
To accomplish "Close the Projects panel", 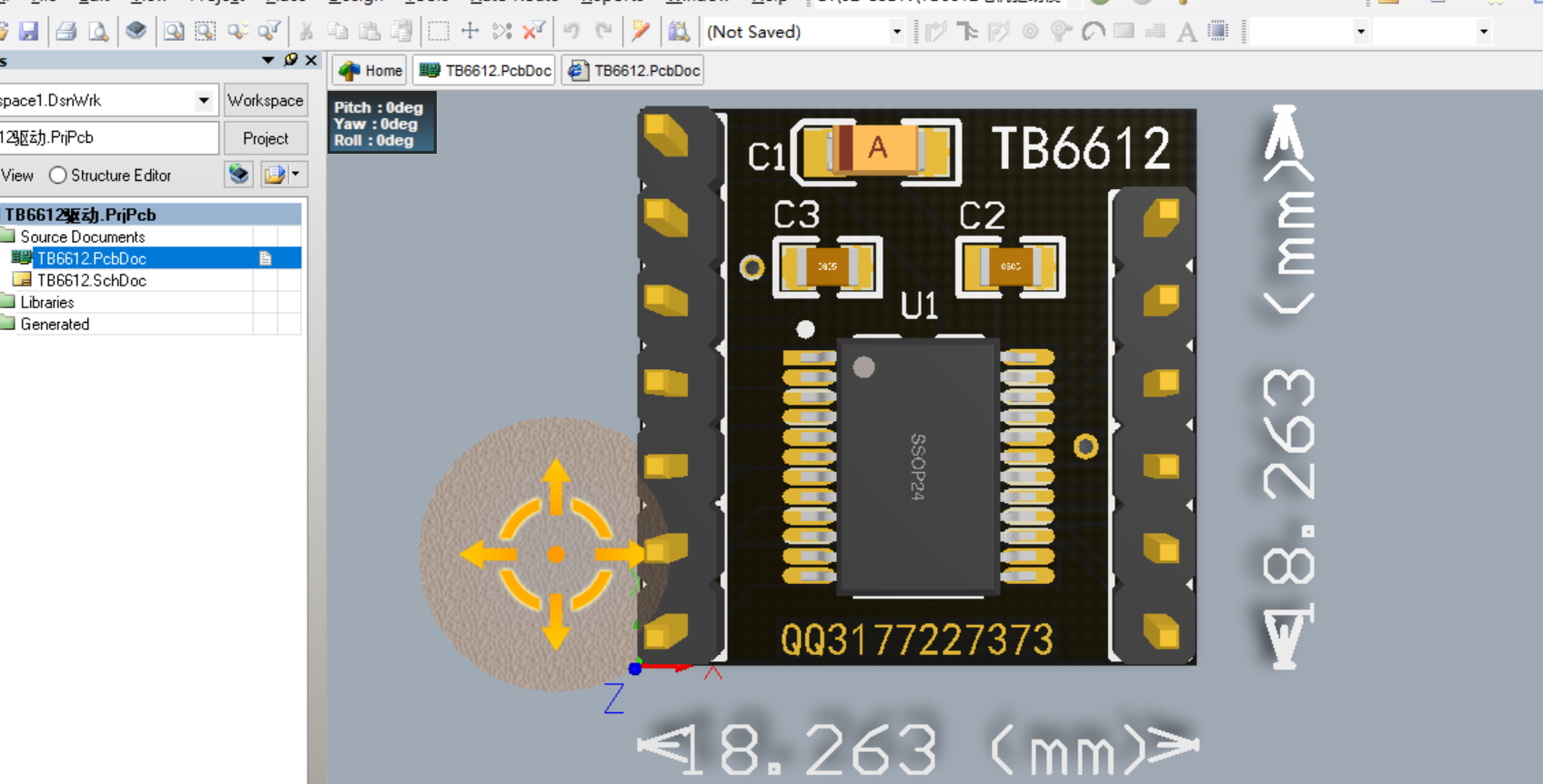I will tap(311, 60).
